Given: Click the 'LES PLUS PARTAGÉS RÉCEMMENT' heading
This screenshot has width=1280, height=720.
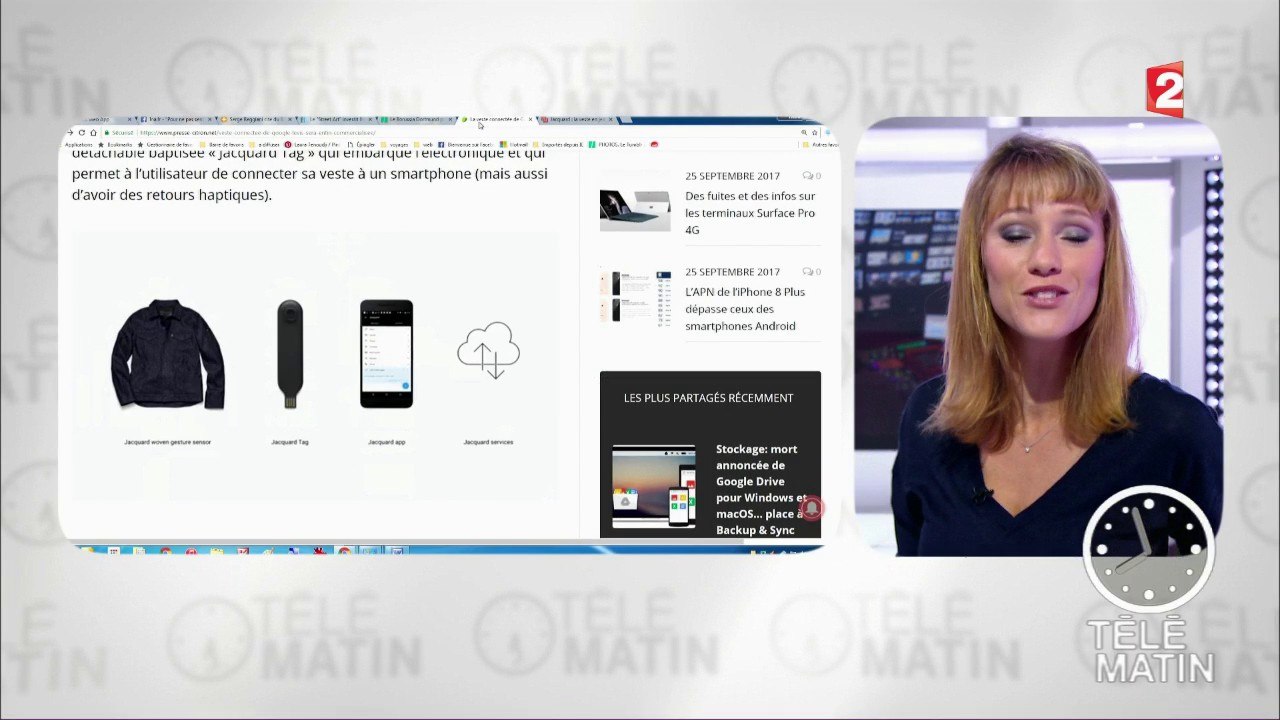Looking at the screenshot, I should point(709,398).
